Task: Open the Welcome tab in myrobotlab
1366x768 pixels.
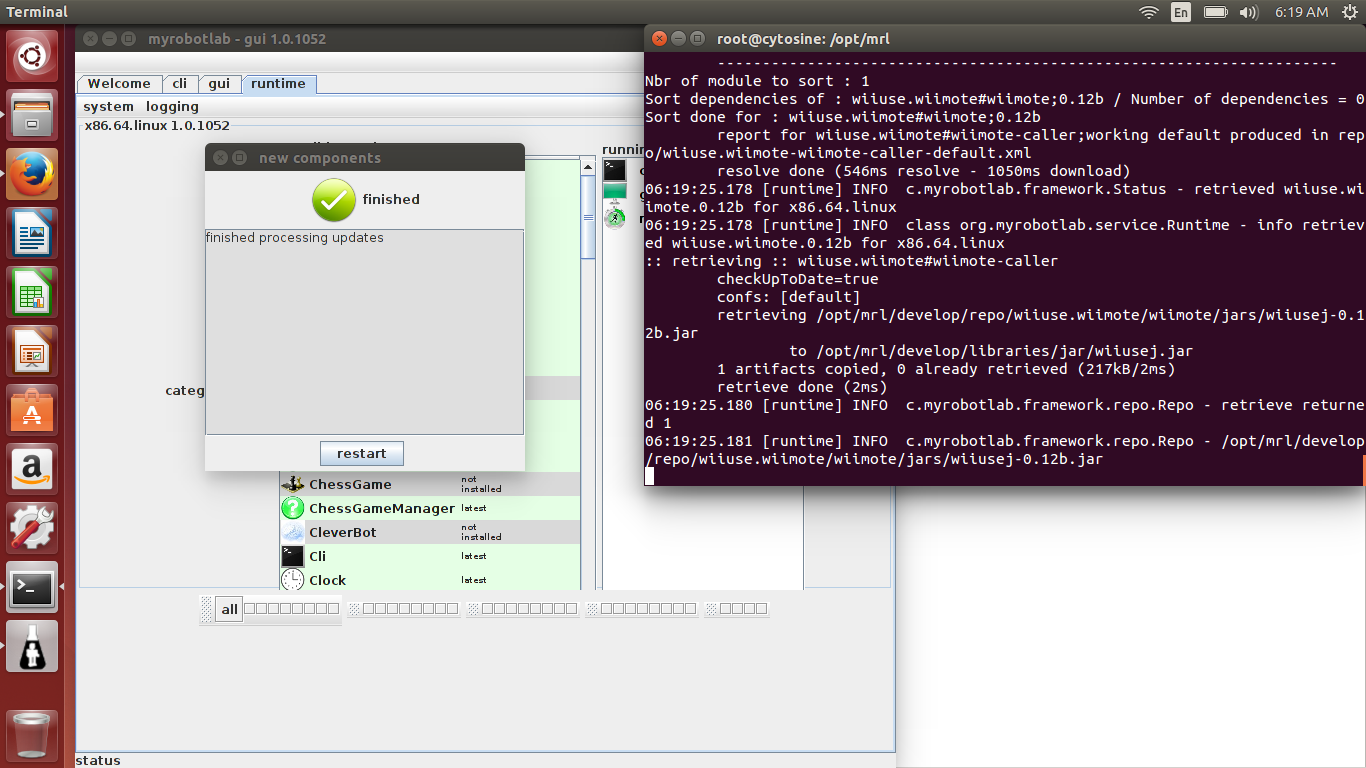Action: tap(119, 84)
